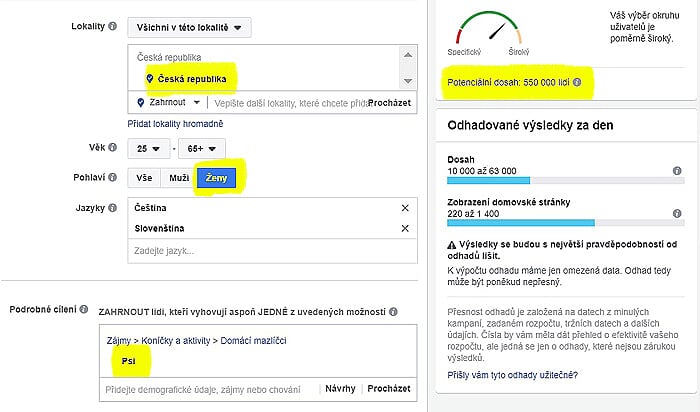Click the info icon on Dosah row

677,171
